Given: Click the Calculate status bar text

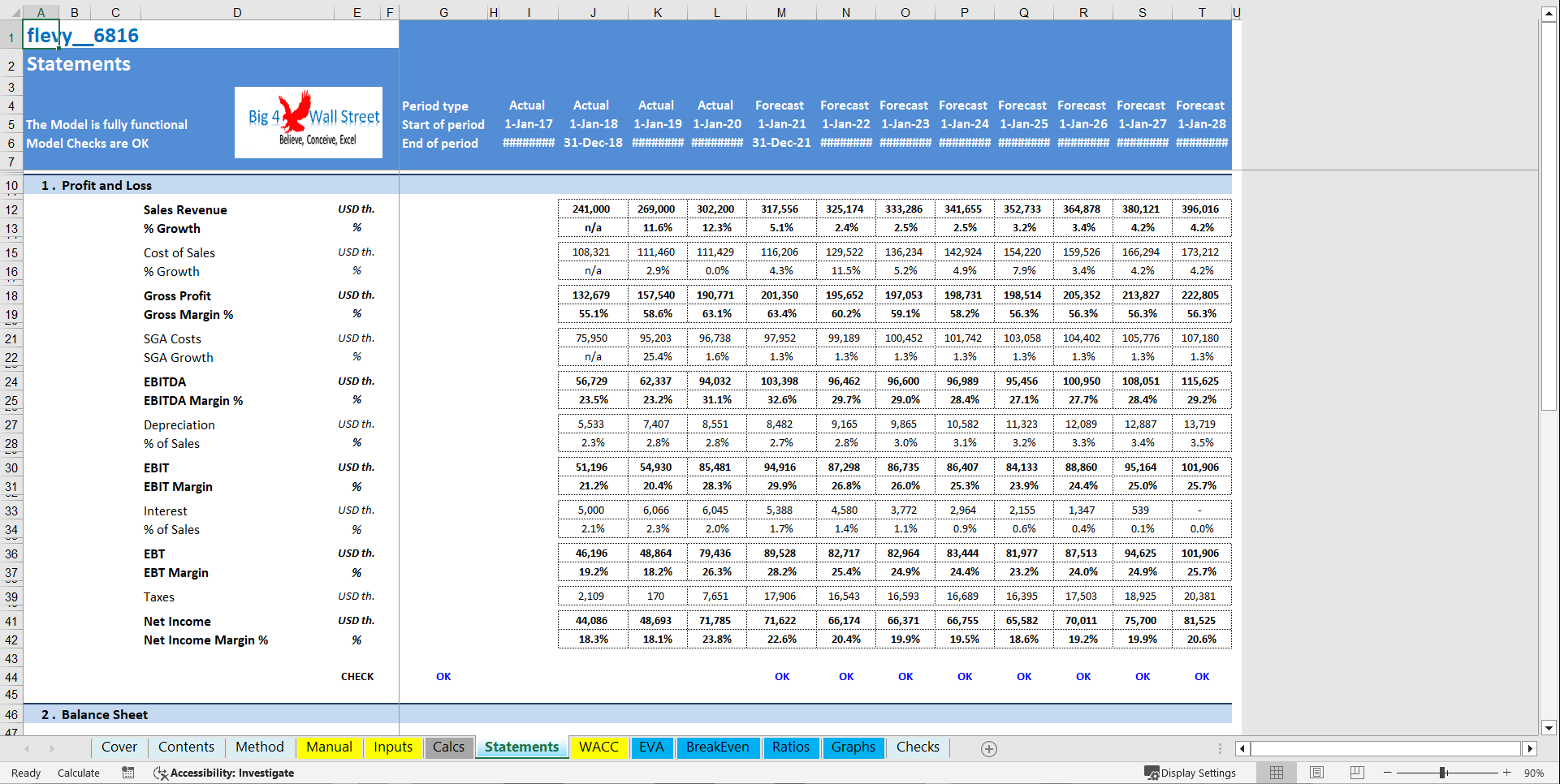Looking at the screenshot, I should 78,773.
